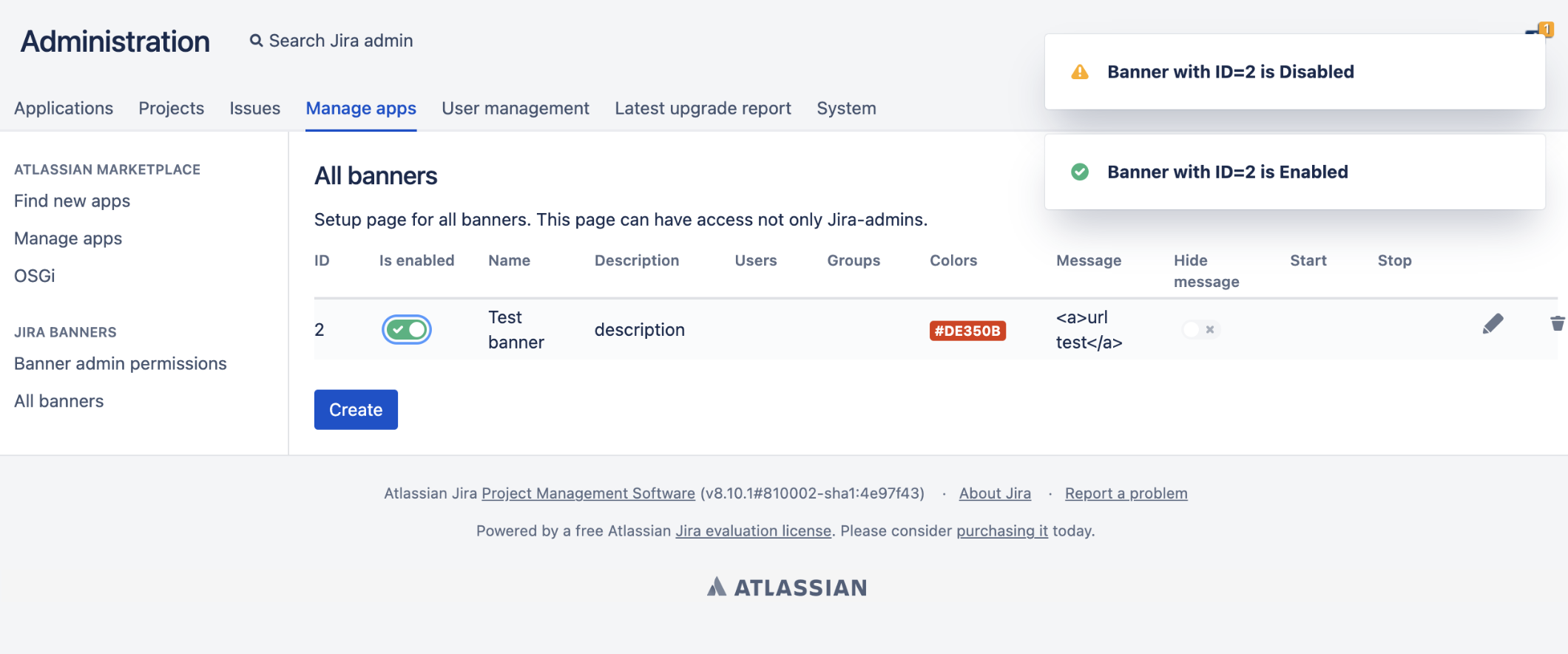The height and width of the screenshot is (654, 1568).
Task: Focus the Search Jira admin field
Action: (x=341, y=41)
